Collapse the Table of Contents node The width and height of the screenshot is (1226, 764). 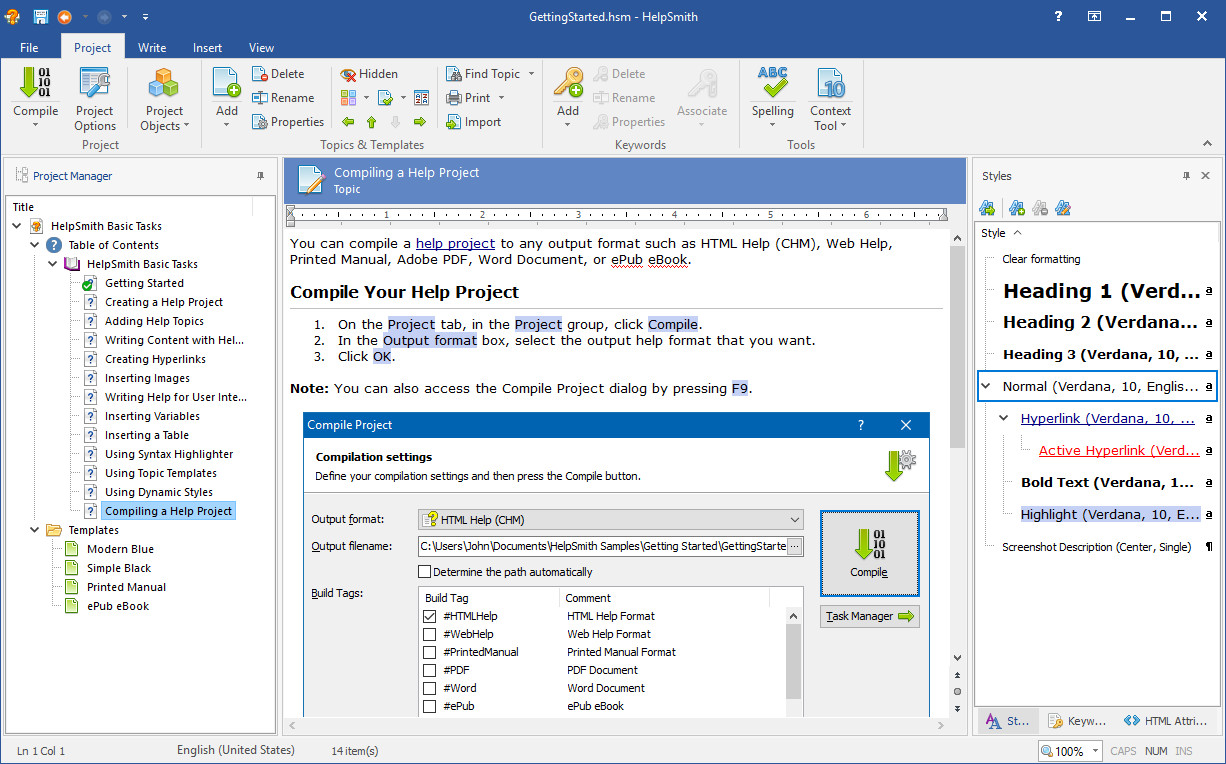click(x=35, y=245)
